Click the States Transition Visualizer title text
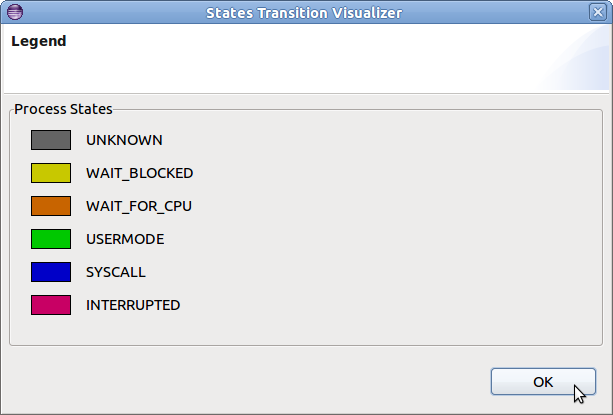 pyautogui.click(x=303, y=13)
